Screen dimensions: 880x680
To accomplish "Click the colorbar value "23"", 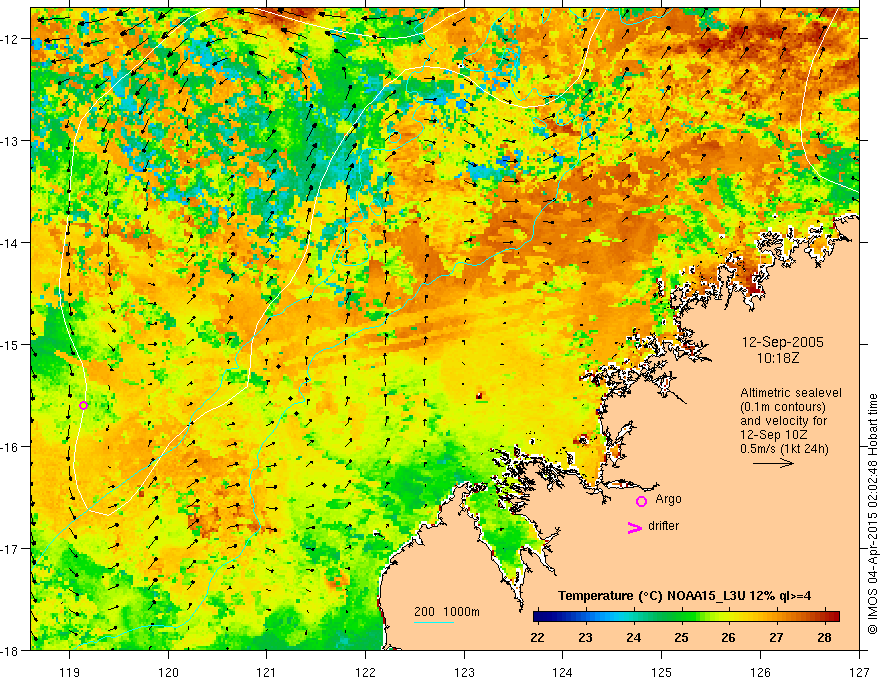I will point(585,637).
